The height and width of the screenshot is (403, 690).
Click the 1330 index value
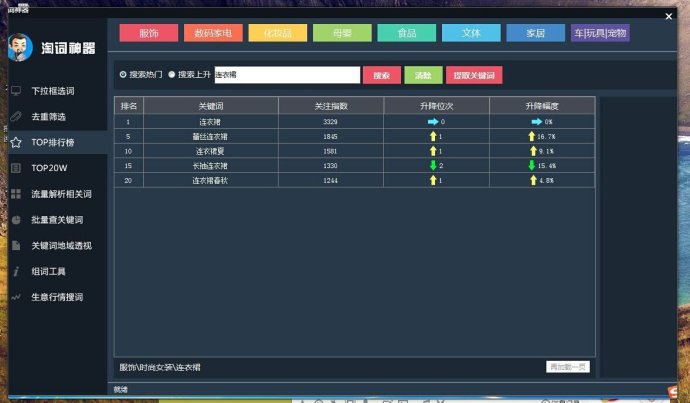click(330, 165)
